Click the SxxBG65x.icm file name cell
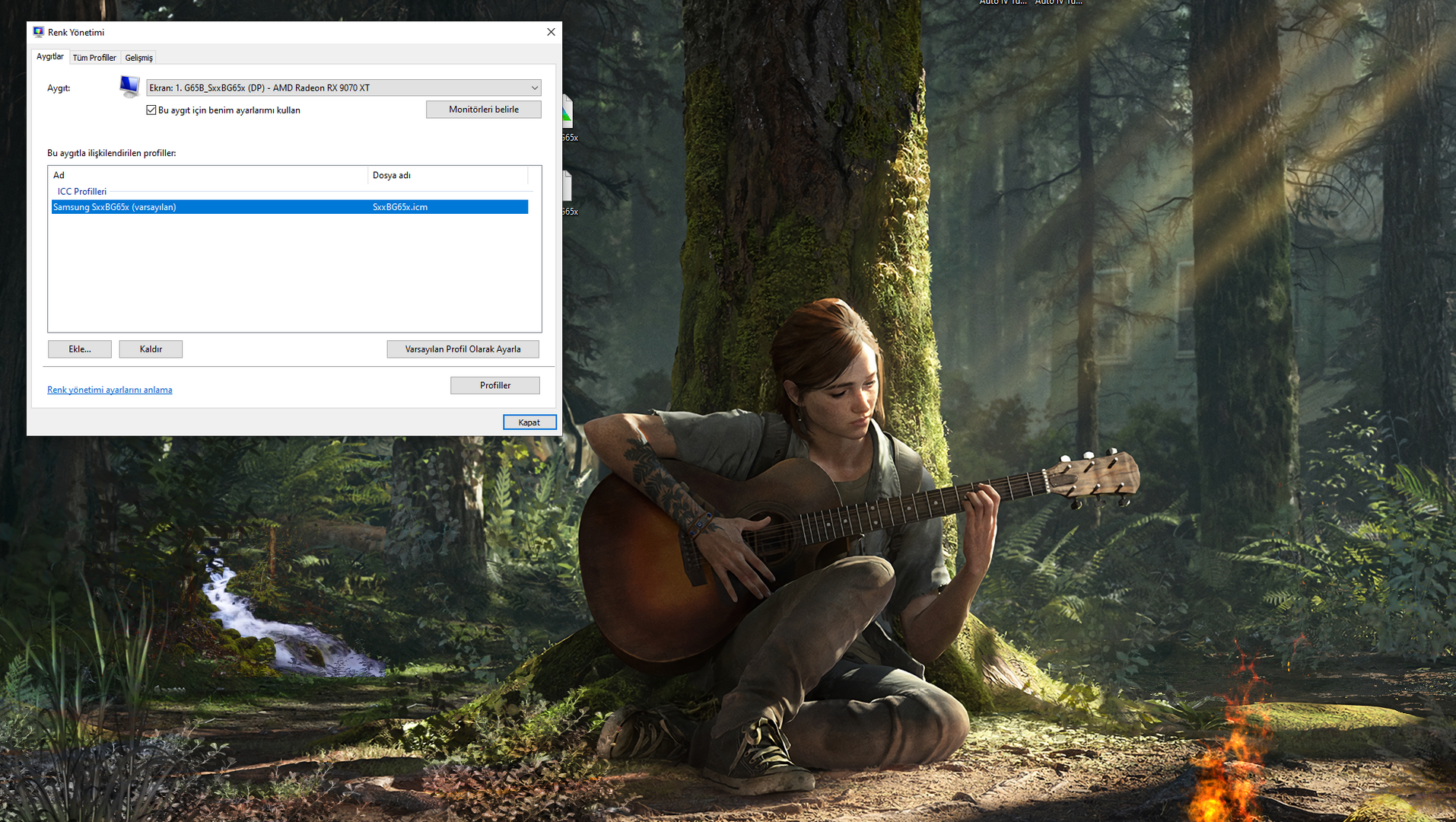Screen dimensions: 1456x822 [400, 207]
